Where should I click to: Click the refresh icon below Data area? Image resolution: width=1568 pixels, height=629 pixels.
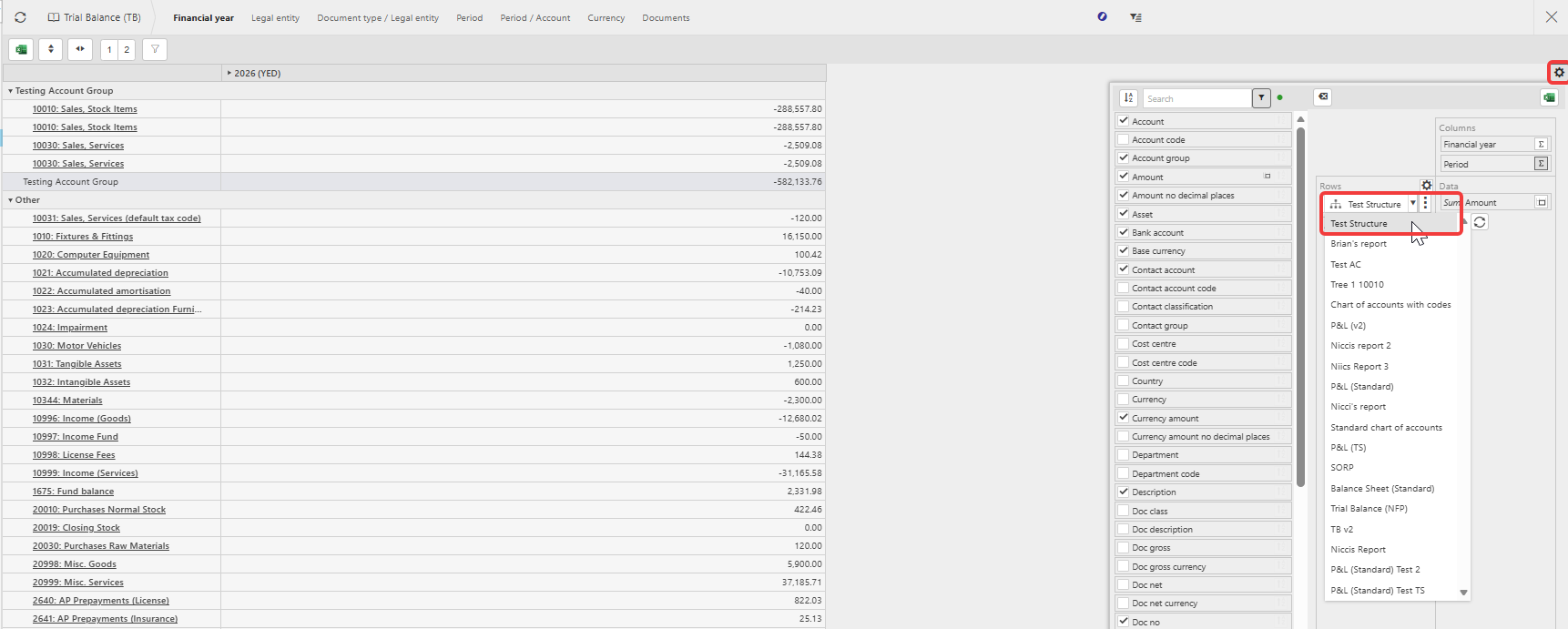coord(1480,222)
